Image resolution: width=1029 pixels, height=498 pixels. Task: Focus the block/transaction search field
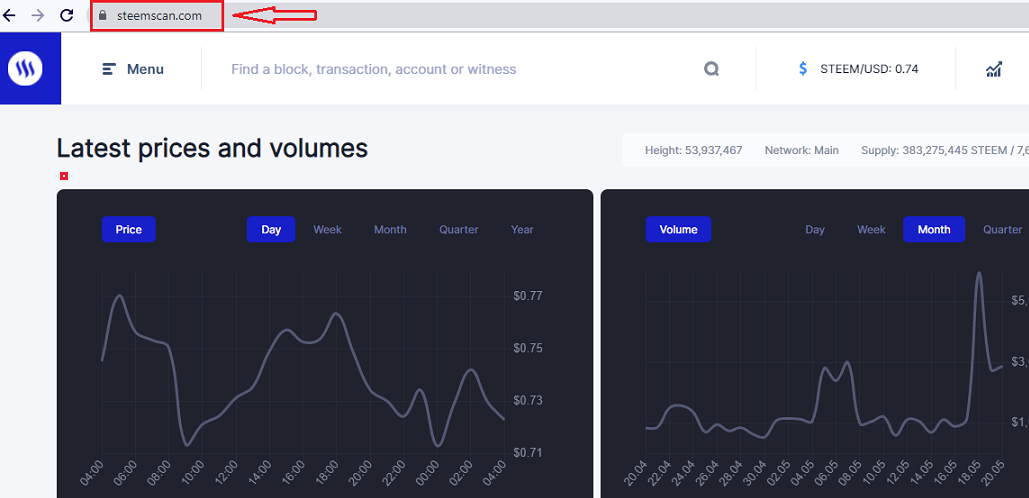pos(459,69)
